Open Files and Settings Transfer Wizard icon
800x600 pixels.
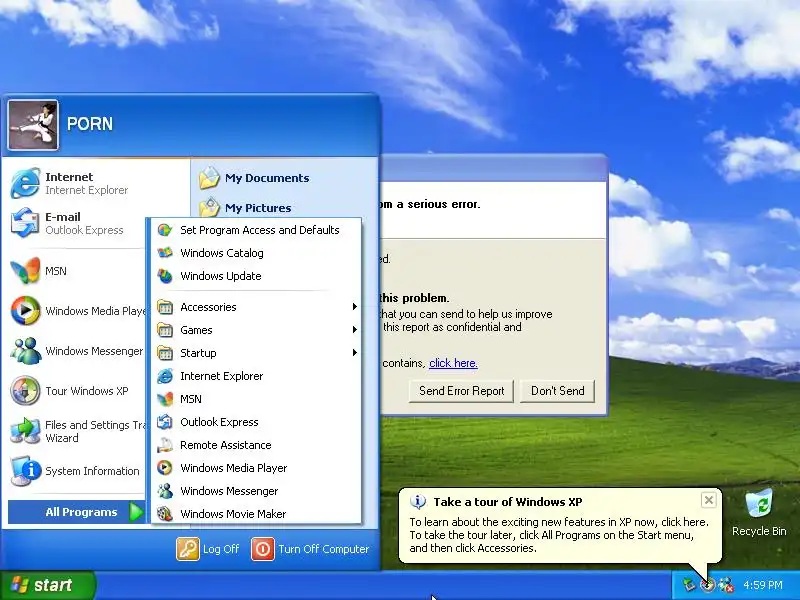(x=25, y=431)
